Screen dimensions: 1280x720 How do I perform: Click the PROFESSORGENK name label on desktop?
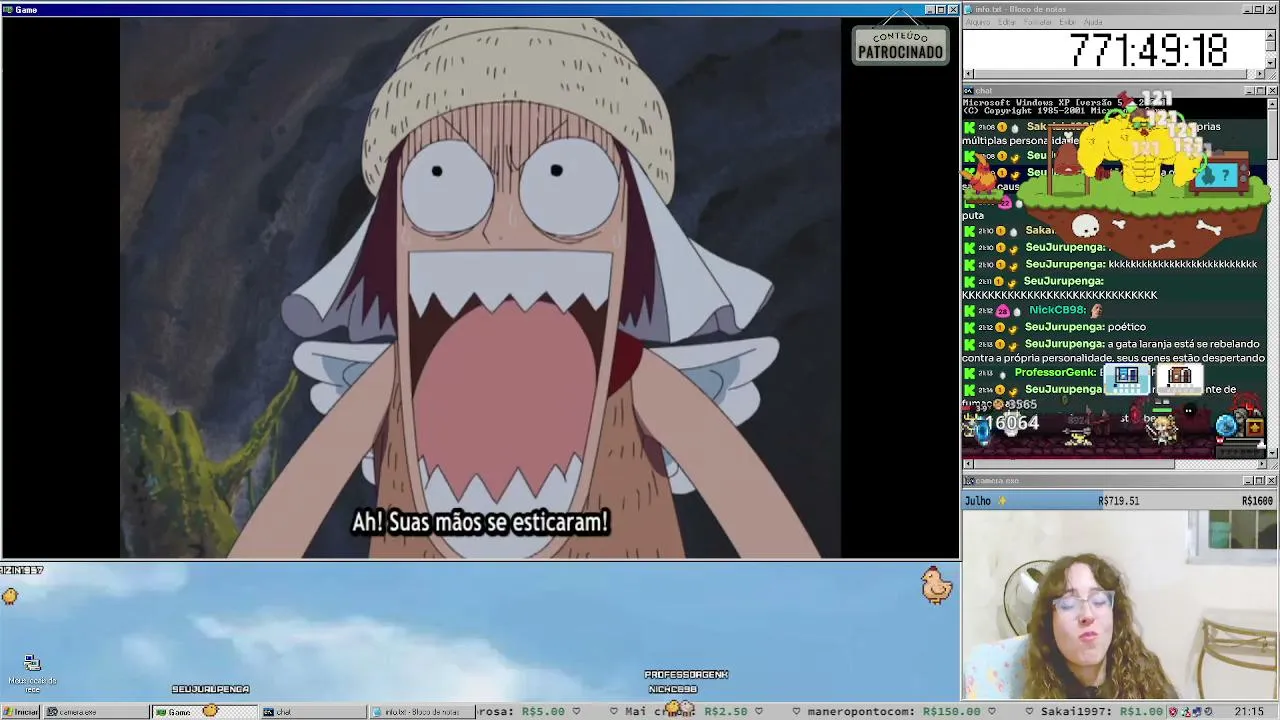point(686,675)
